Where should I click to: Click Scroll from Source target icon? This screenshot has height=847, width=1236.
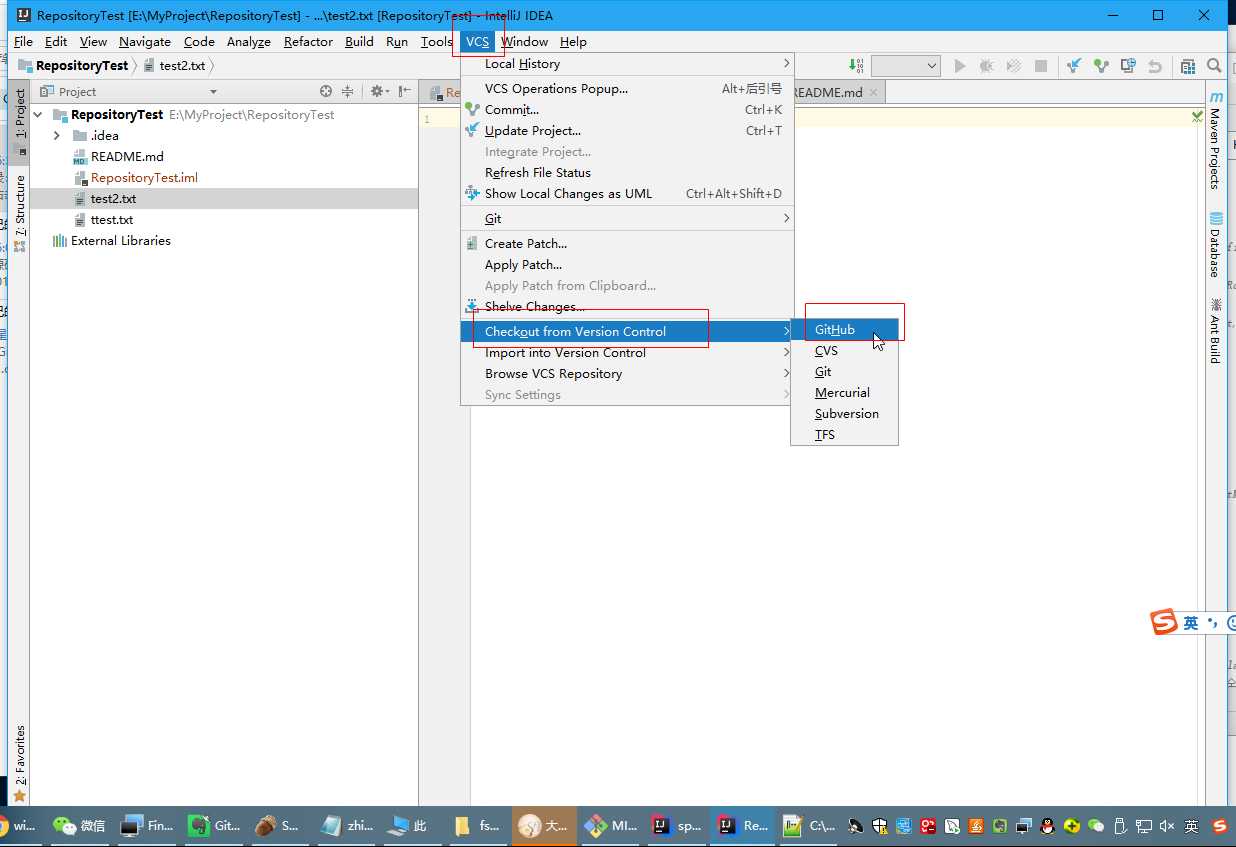326,91
